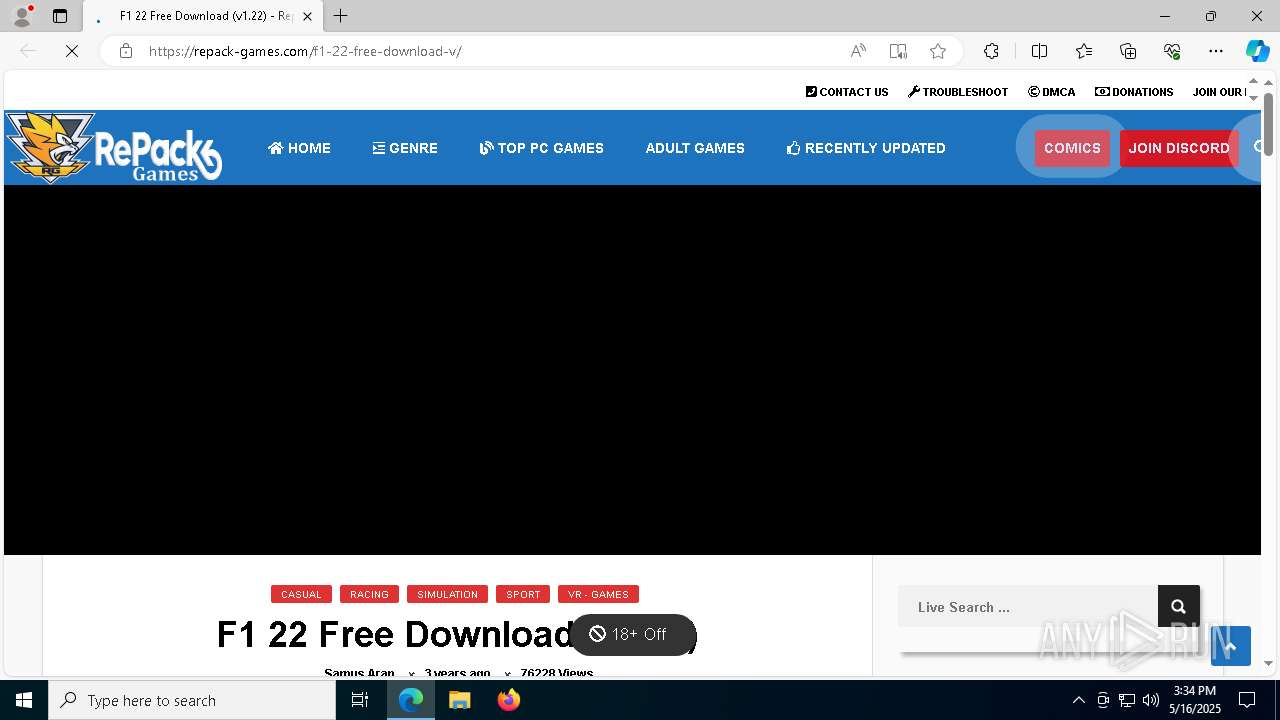Open TOP PC GAMES menu item

541,148
